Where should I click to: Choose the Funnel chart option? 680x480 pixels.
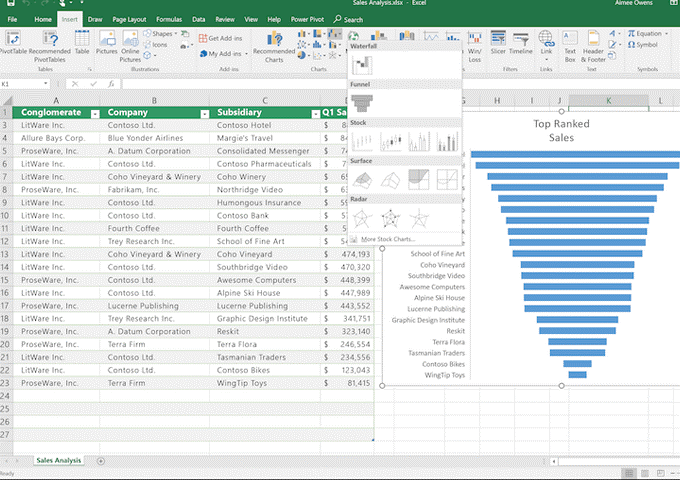click(364, 104)
